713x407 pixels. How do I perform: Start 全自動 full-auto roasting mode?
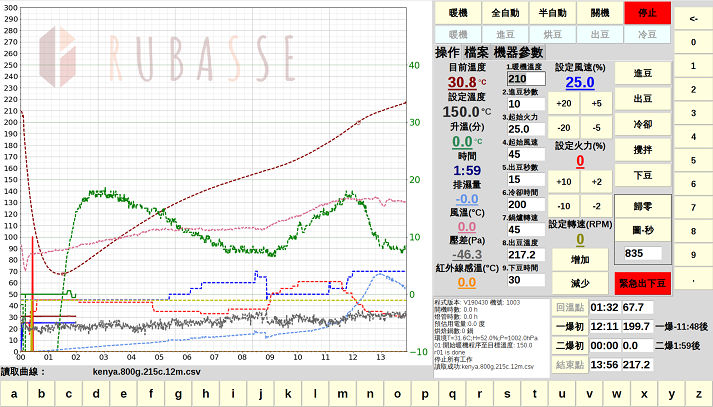(x=502, y=13)
